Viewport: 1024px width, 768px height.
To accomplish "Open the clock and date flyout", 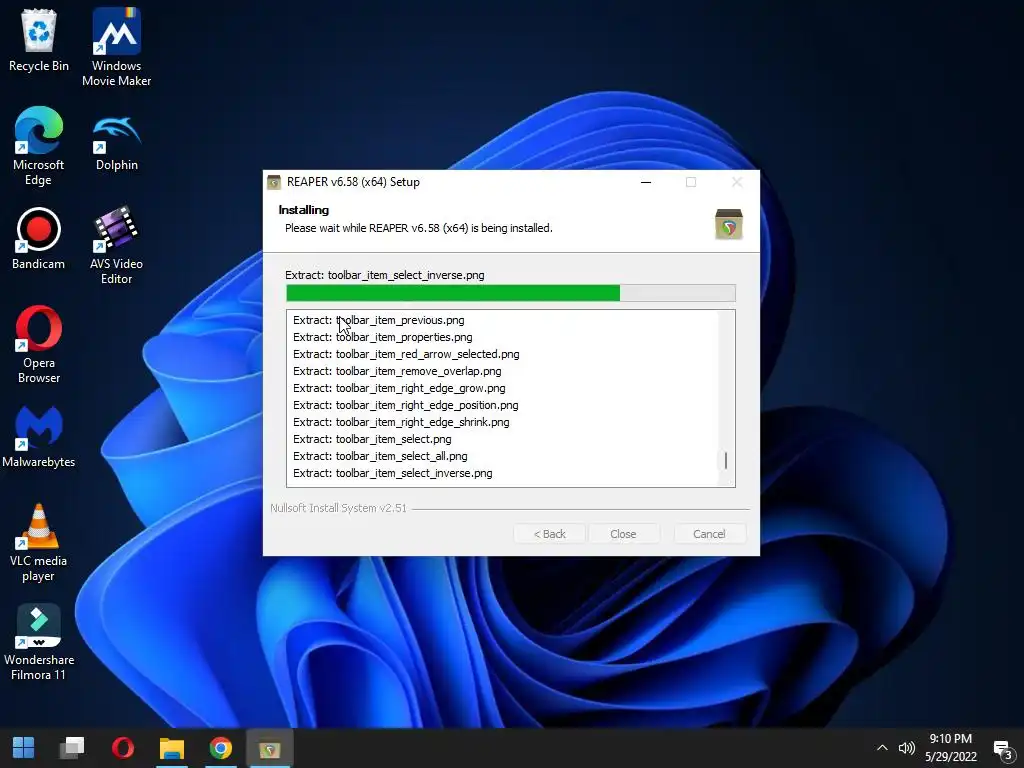I will click(x=951, y=748).
